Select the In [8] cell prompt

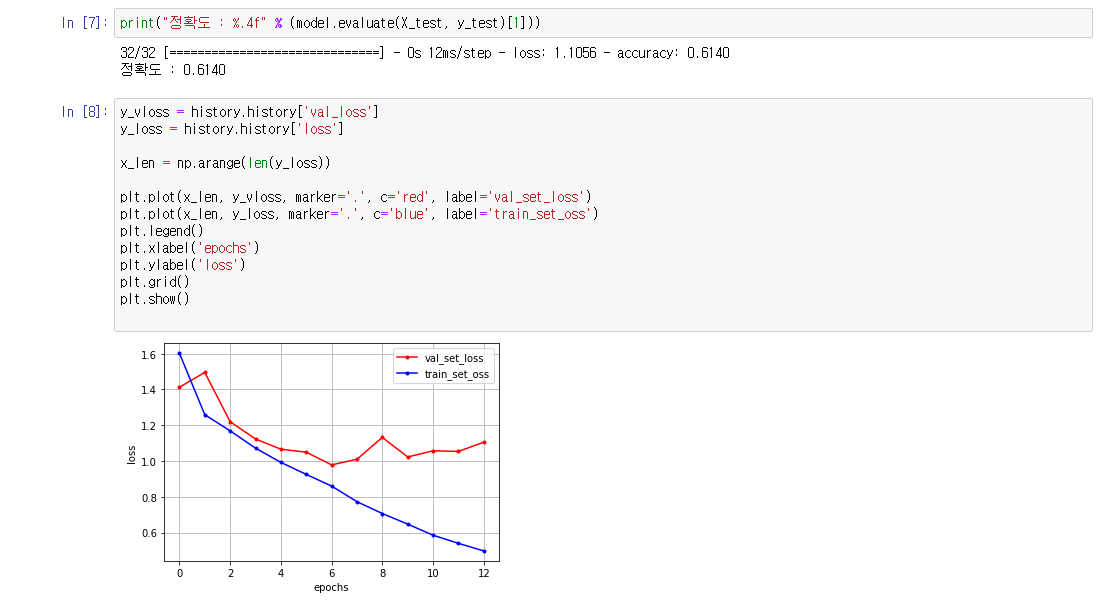[81, 112]
